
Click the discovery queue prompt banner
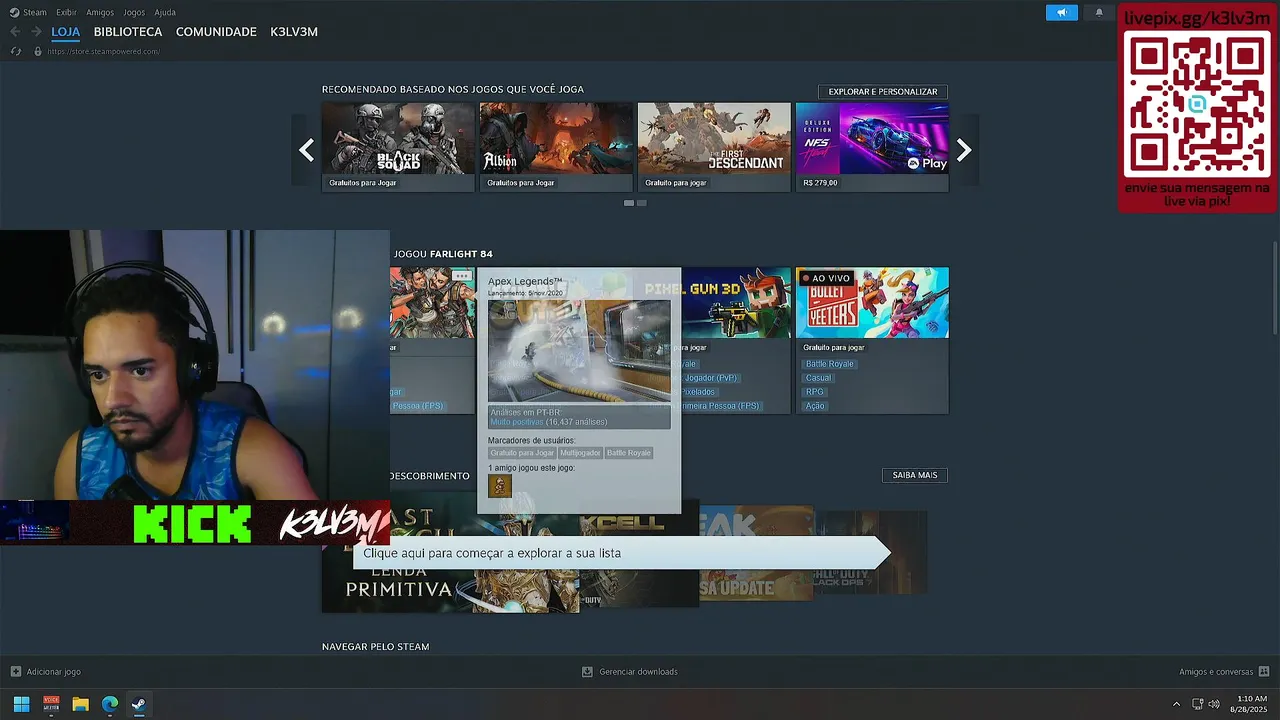click(x=621, y=553)
